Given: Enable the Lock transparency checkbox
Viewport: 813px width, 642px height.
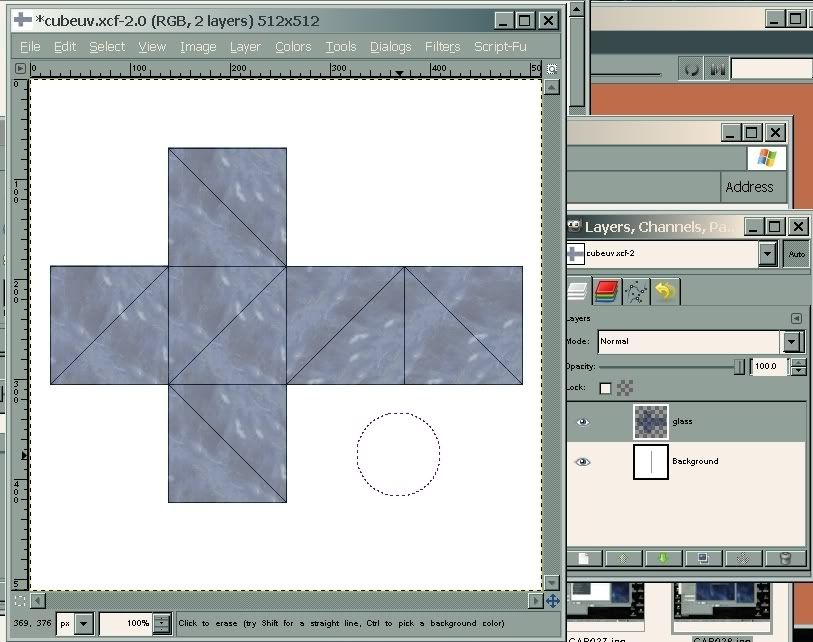Looking at the screenshot, I should click(605, 388).
